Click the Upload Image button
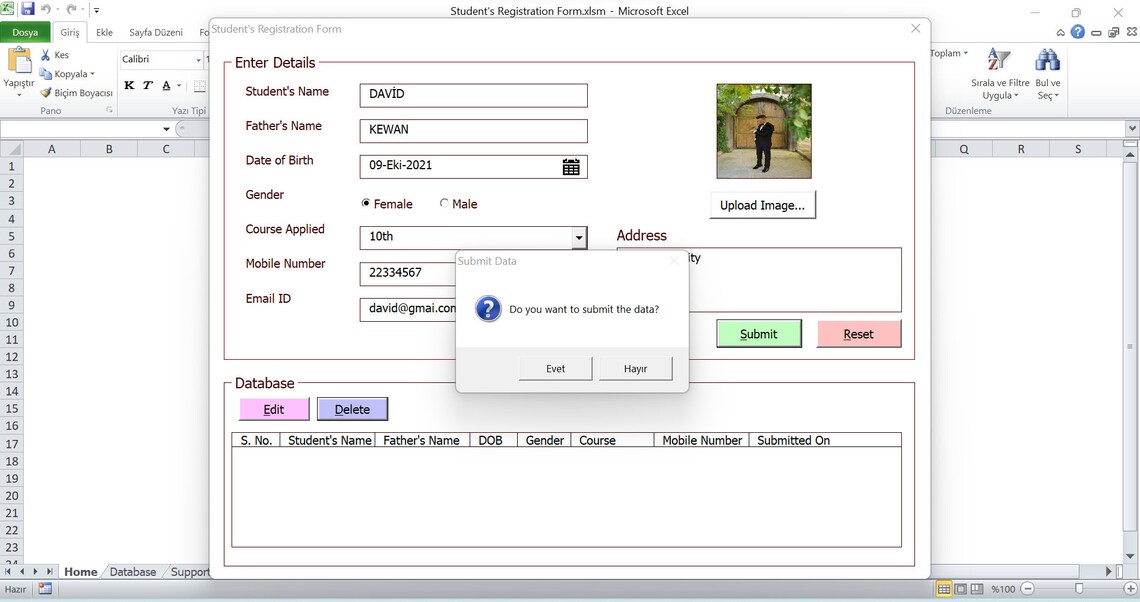Viewport: 1140px width, 602px height. point(762,204)
